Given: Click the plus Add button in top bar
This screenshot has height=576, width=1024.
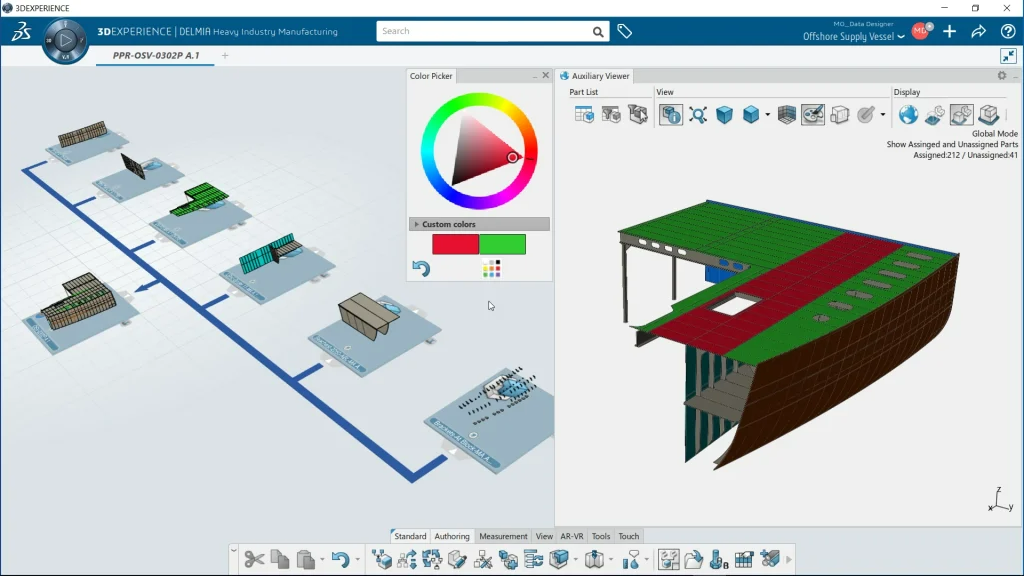Looking at the screenshot, I should click(x=950, y=31).
